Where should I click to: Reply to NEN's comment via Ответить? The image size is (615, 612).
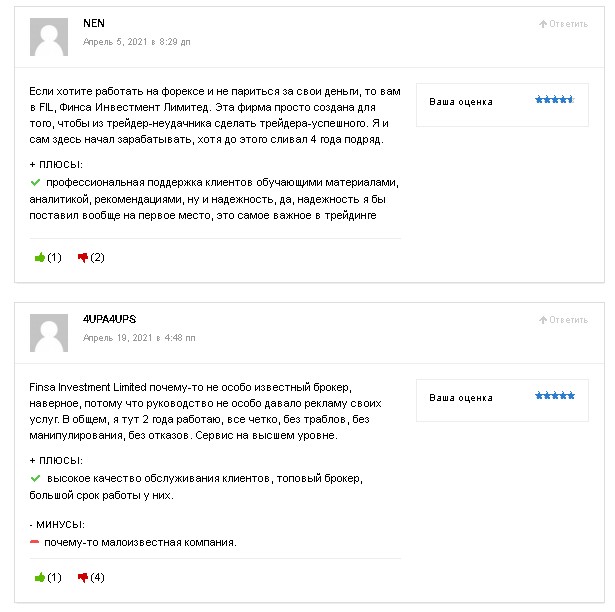[x=568, y=23]
